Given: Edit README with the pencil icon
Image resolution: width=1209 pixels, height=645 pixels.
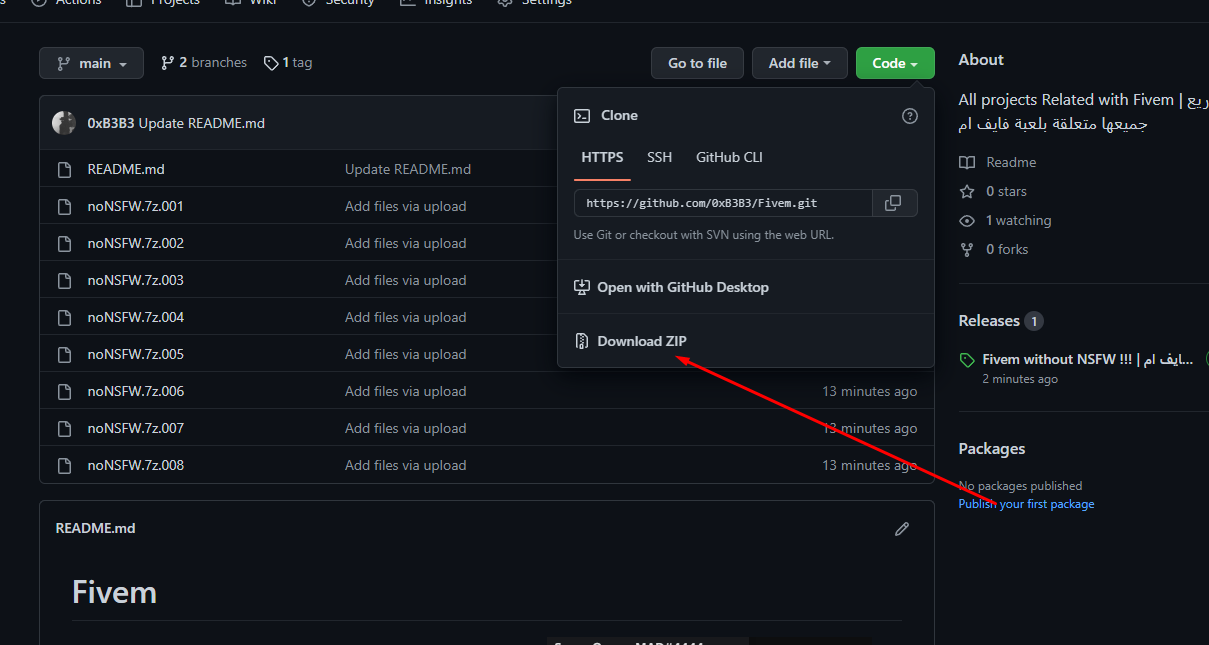Looking at the screenshot, I should [x=902, y=529].
